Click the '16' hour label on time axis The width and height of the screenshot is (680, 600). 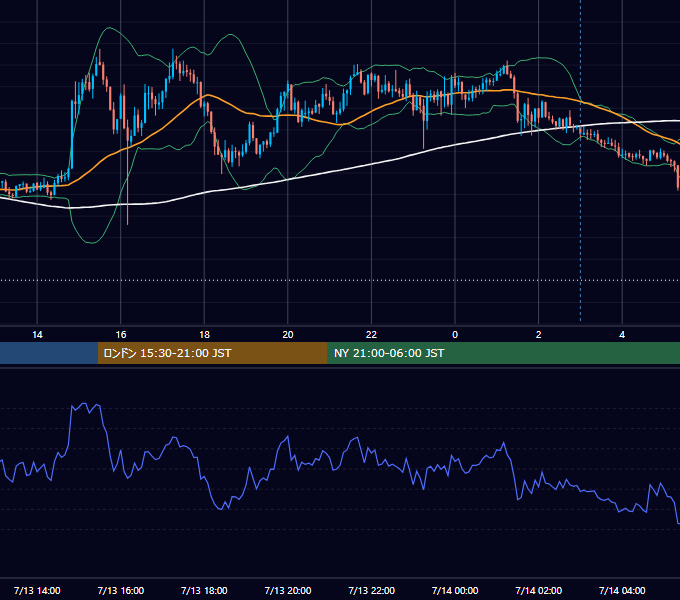click(x=121, y=335)
